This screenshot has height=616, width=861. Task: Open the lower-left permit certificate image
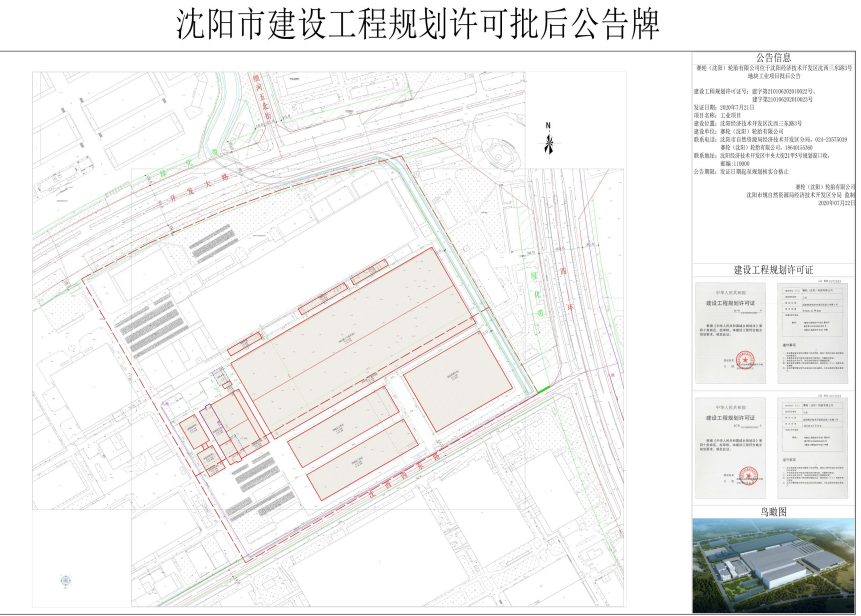click(737, 447)
